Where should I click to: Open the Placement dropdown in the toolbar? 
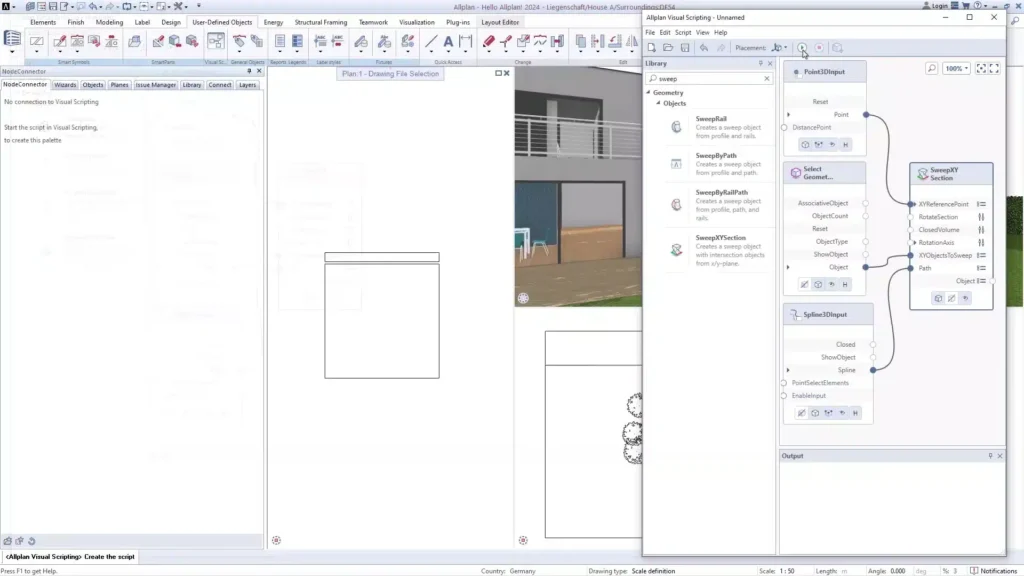(x=787, y=47)
